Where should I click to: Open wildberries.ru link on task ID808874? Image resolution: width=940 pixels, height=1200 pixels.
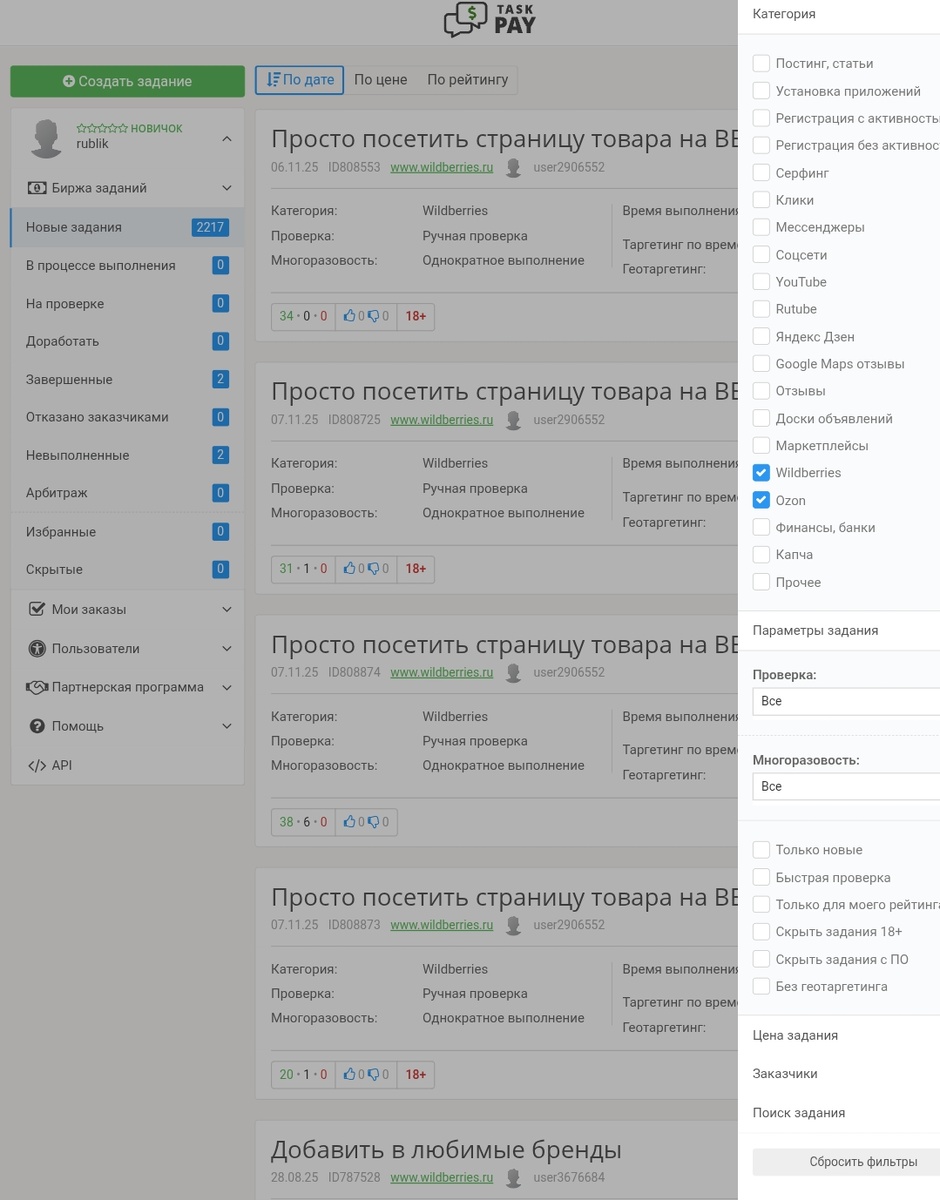coord(442,672)
